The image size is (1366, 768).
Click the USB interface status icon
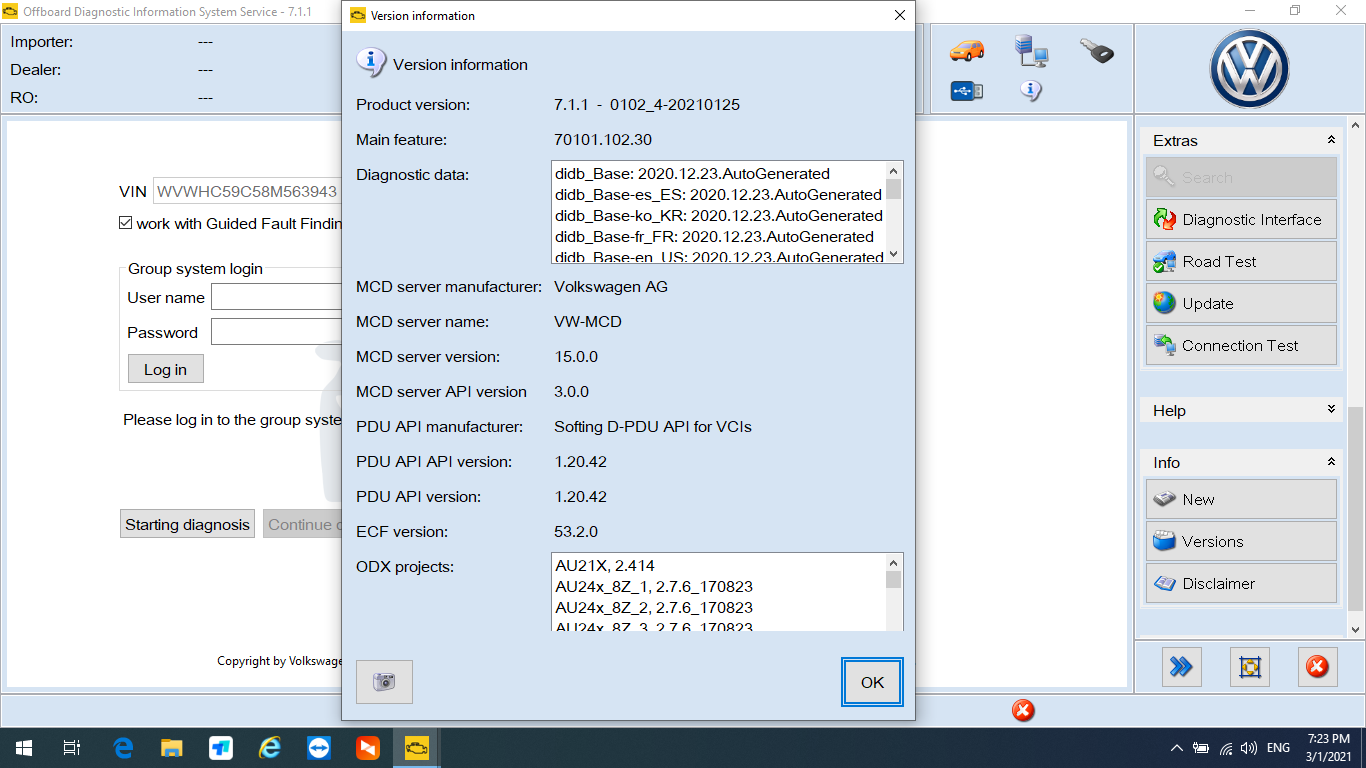[x=966, y=91]
